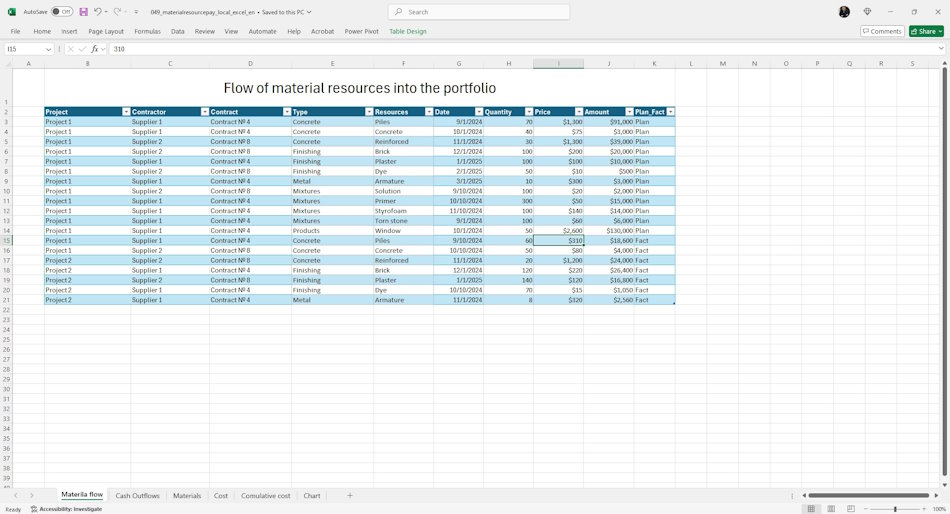The width and height of the screenshot is (950, 514).
Task: Select row 15 header
Action: coord(6,241)
